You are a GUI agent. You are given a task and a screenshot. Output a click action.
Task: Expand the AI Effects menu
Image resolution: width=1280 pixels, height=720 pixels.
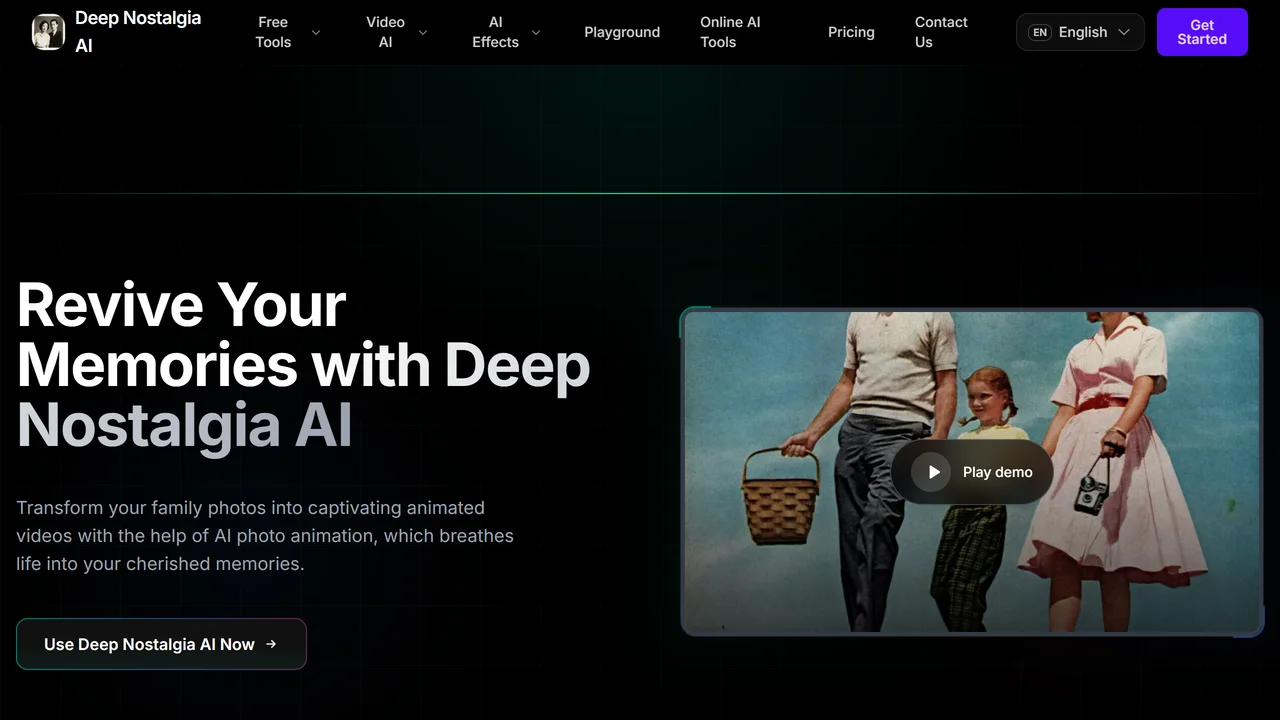coord(507,32)
